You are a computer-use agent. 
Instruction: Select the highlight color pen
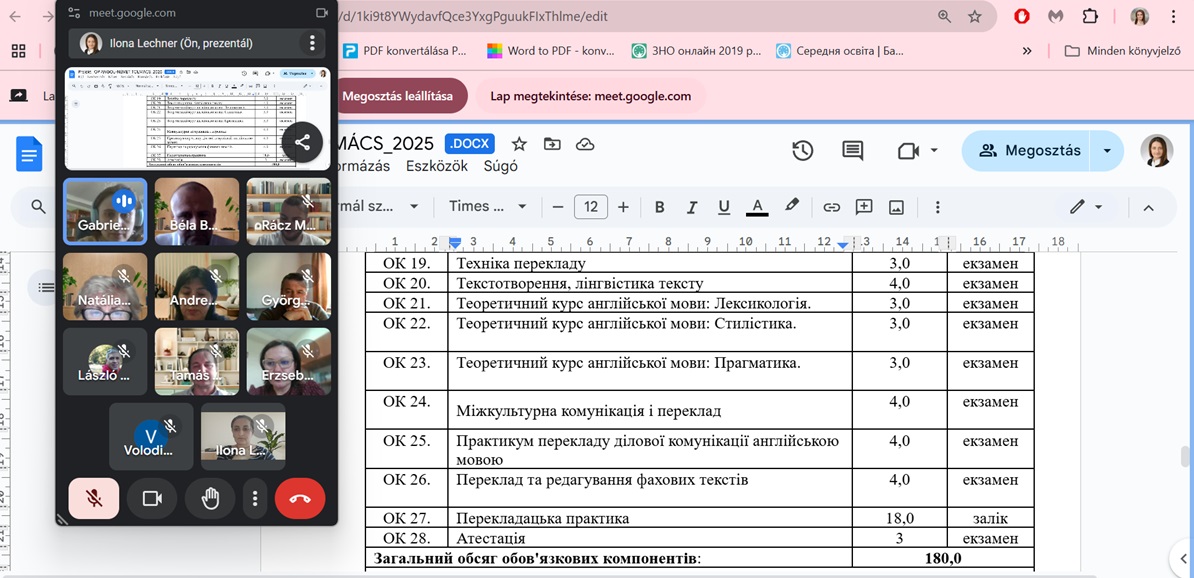point(791,206)
